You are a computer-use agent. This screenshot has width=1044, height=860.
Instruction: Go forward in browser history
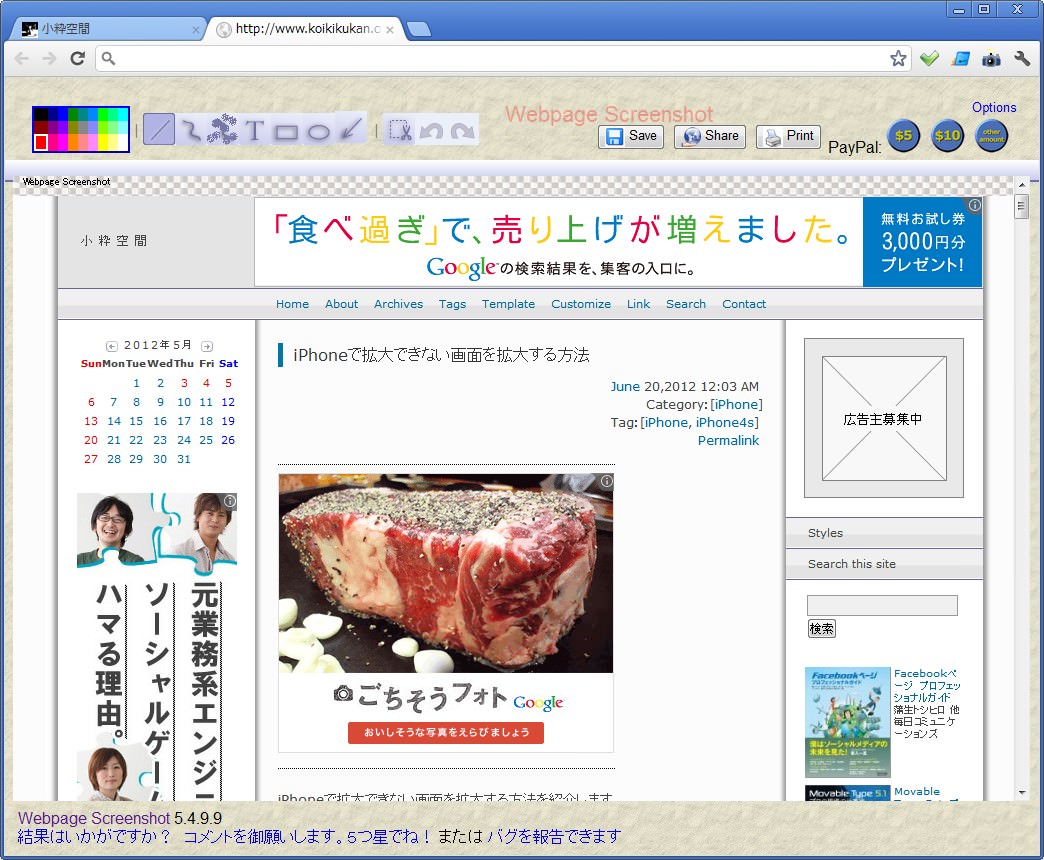coord(49,59)
